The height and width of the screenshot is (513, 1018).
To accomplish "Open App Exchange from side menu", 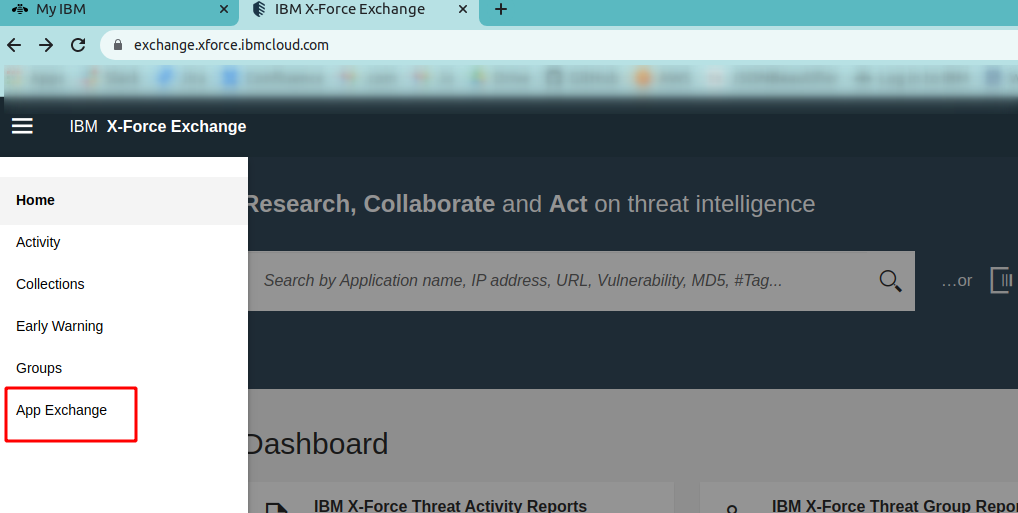I will click(62, 410).
